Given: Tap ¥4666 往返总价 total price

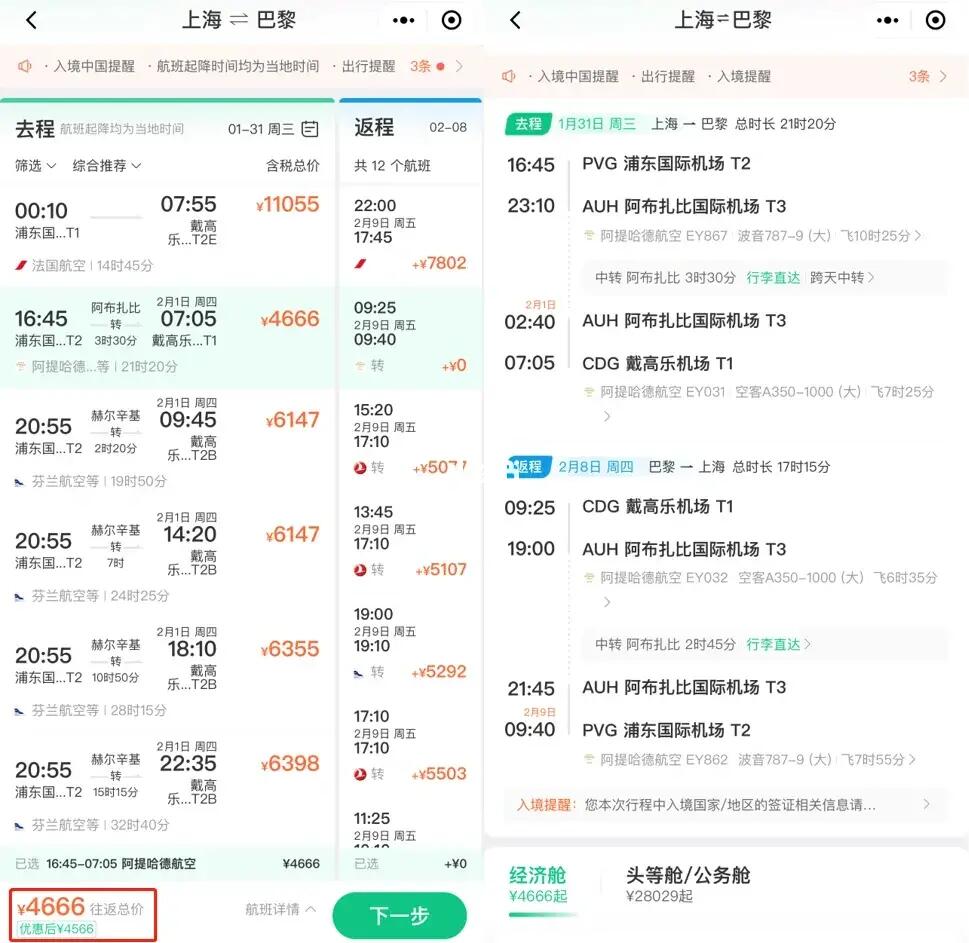Looking at the screenshot, I should pos(80,907).
